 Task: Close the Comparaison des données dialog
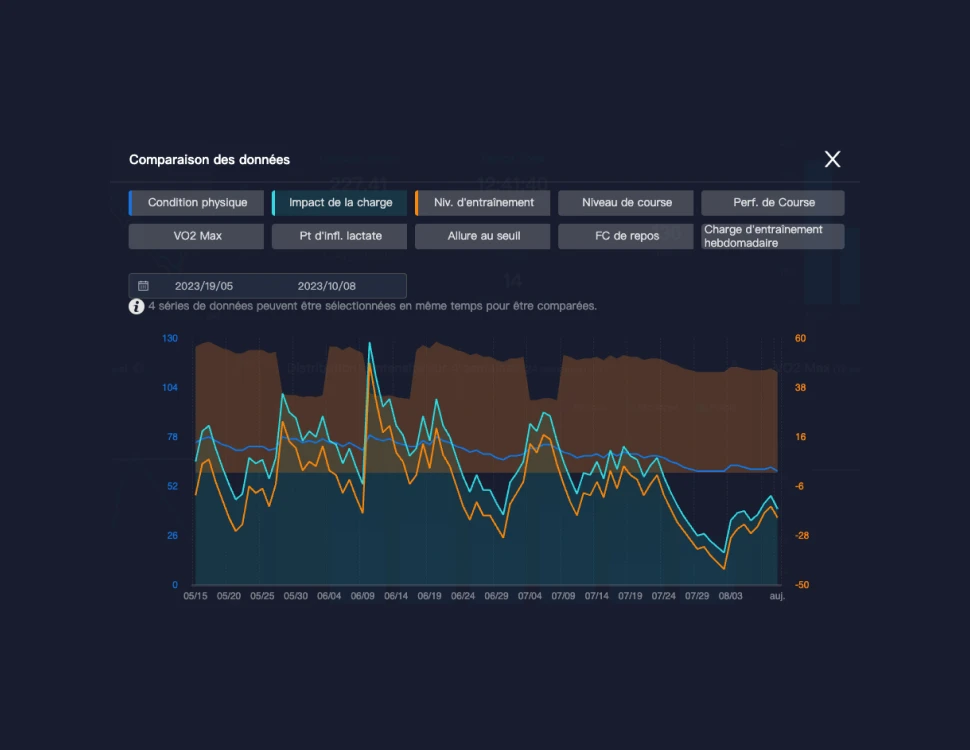click(x=832, y=159)
